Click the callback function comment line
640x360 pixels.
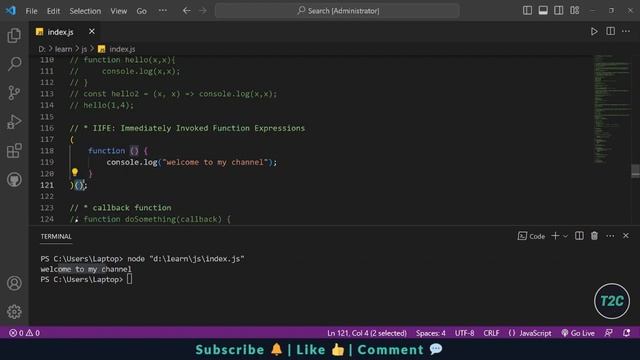120,208
